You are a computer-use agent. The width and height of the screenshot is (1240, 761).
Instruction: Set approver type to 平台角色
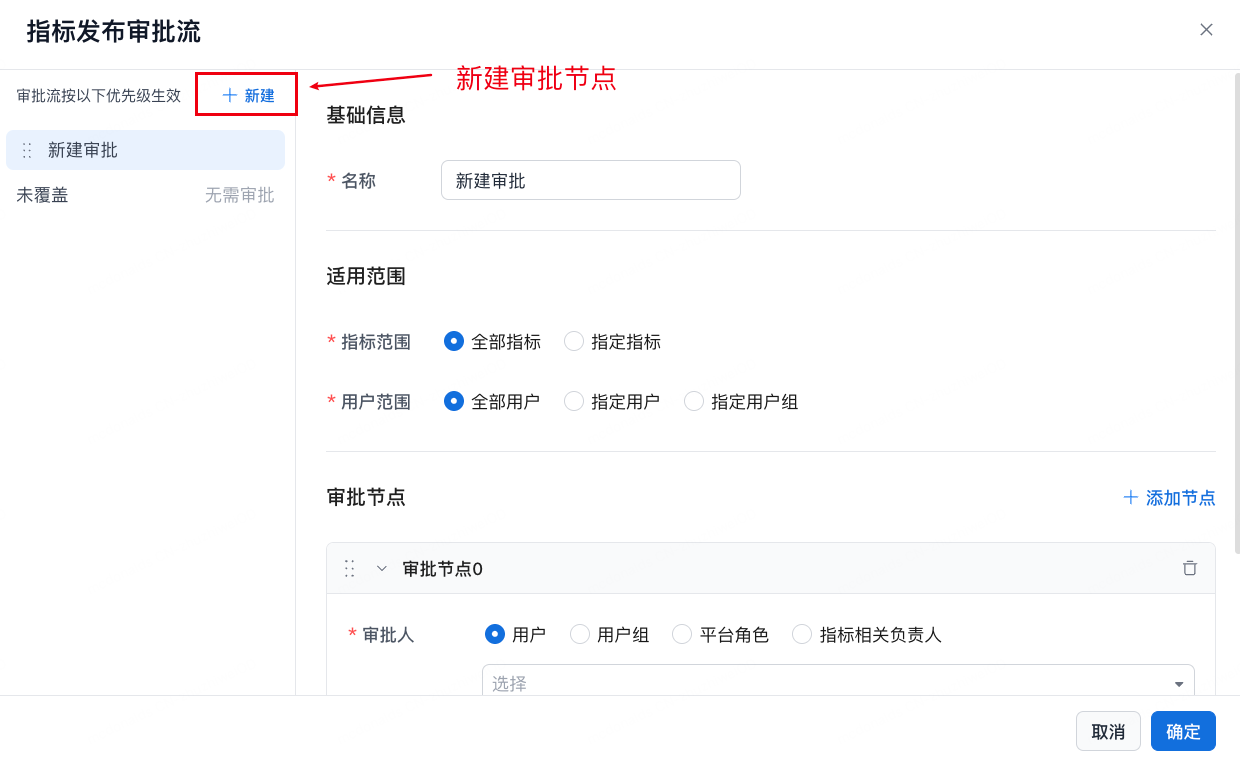pyautogui.click(x=682, y=634)
